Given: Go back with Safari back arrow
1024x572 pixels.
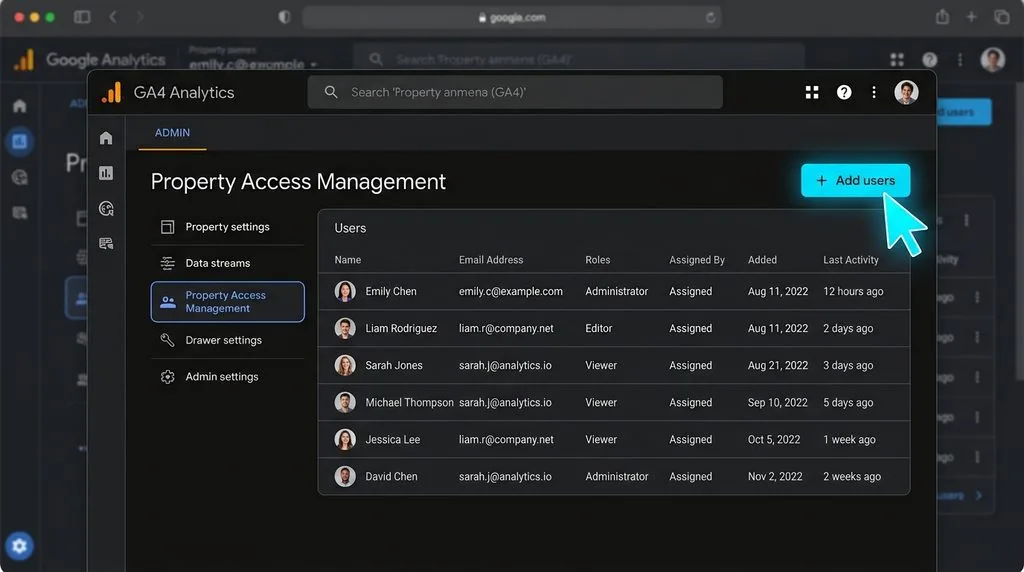Looking at the screenshot, I should [x=113, y=17].
